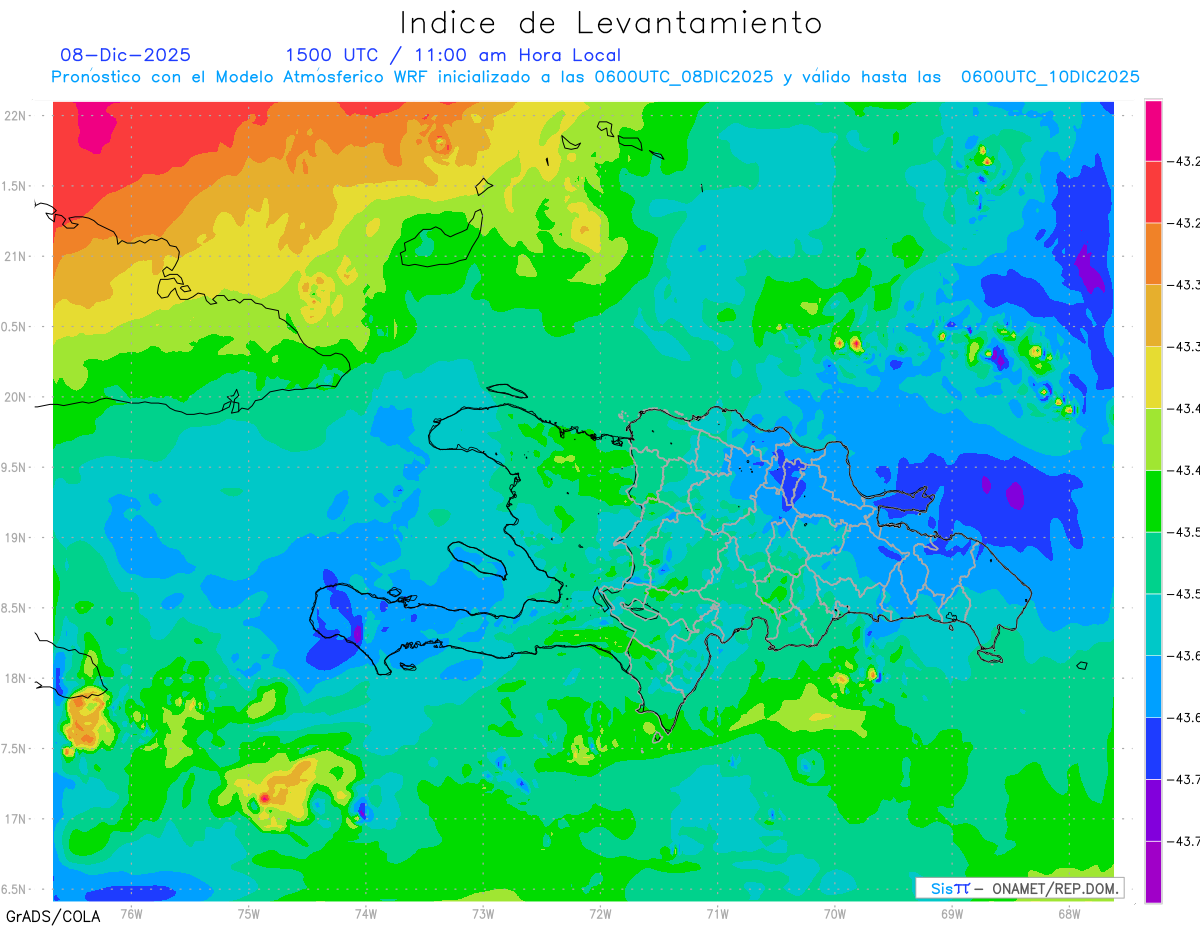Click the bottom purple legend swatch
Screen dimensions: 1200x927
point(1153,871)
